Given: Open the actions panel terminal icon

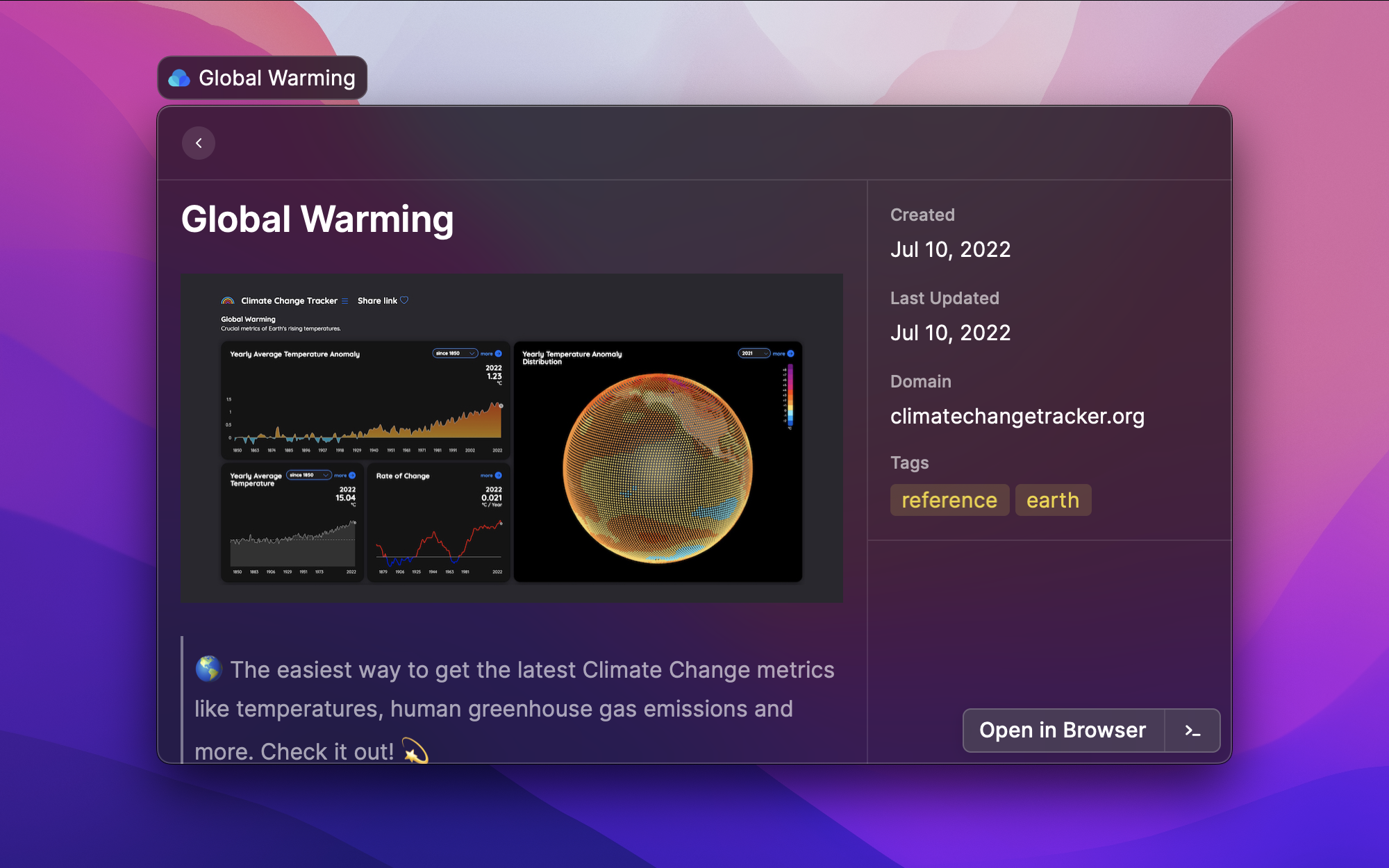Looking at the screenshot, I should [x=1192, y=731].
